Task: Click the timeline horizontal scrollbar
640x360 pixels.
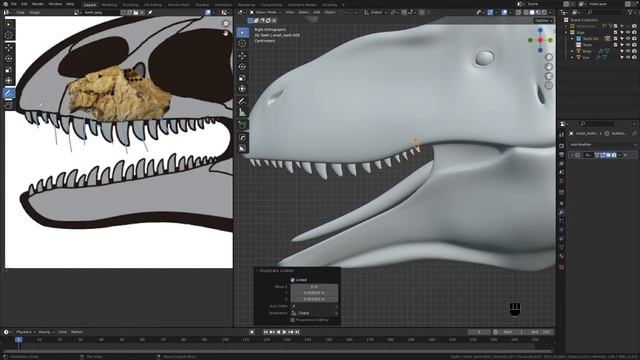Action: (x=278, y=351)
